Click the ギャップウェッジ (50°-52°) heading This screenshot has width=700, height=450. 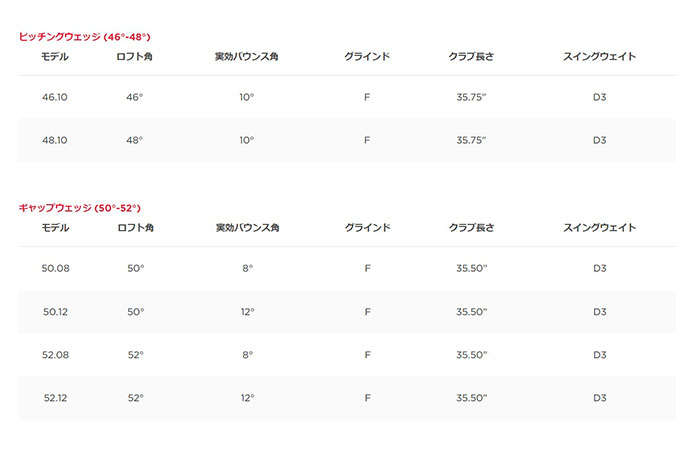tap(79, 208)
